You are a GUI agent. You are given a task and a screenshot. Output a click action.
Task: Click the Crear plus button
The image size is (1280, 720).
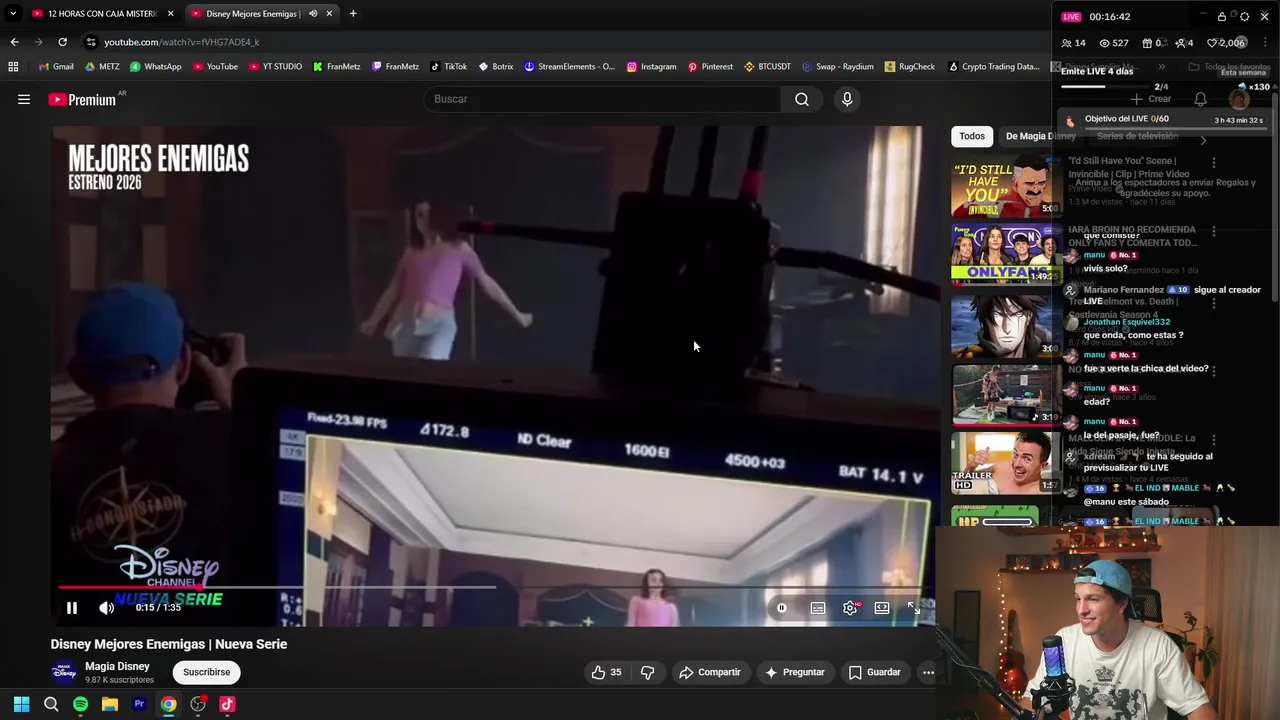(x=1151, y=99)
